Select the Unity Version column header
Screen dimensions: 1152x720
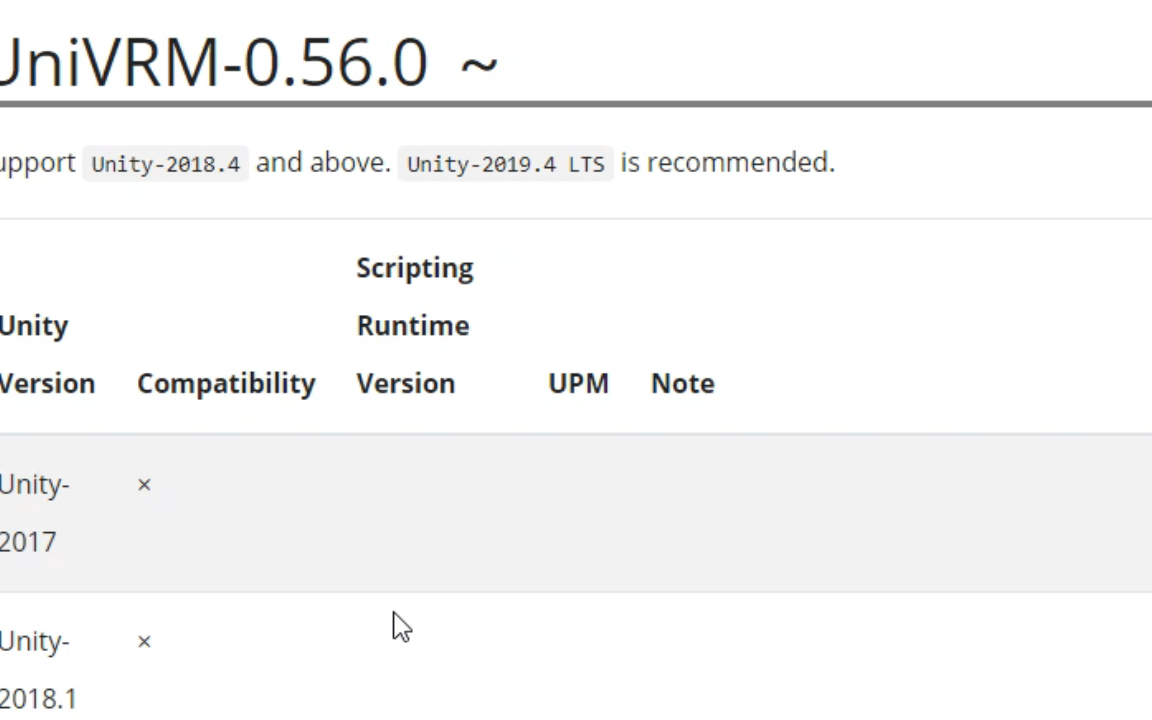click(x=46, y=355)
